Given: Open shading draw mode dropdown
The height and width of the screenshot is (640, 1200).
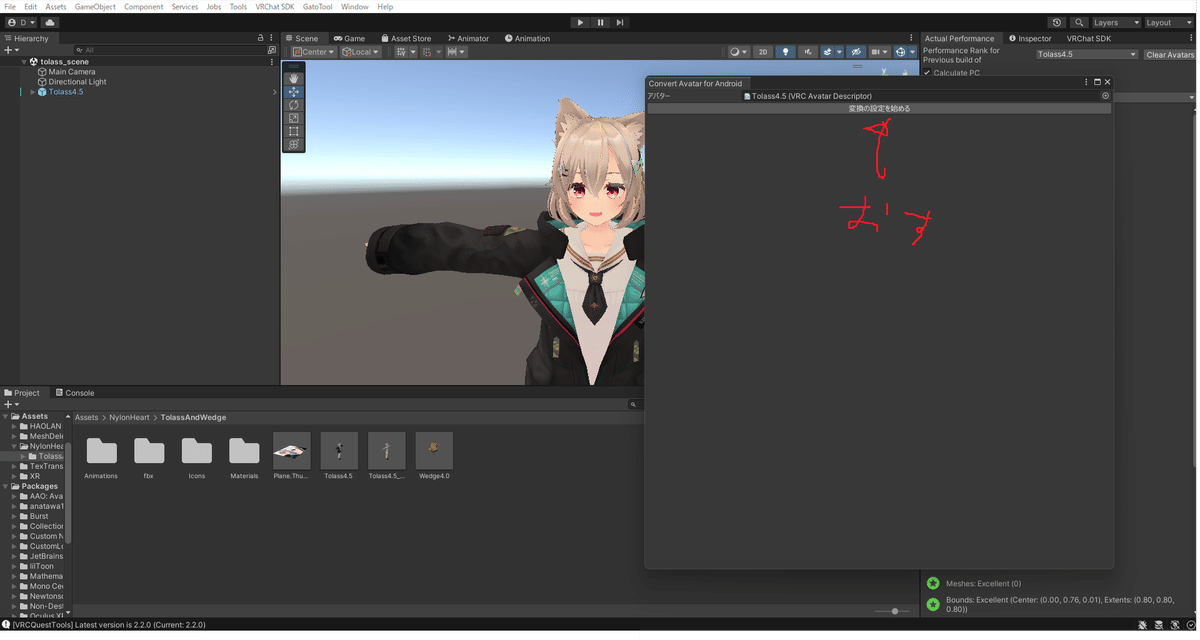Looking at the screenshot, I should pos(738,52).
